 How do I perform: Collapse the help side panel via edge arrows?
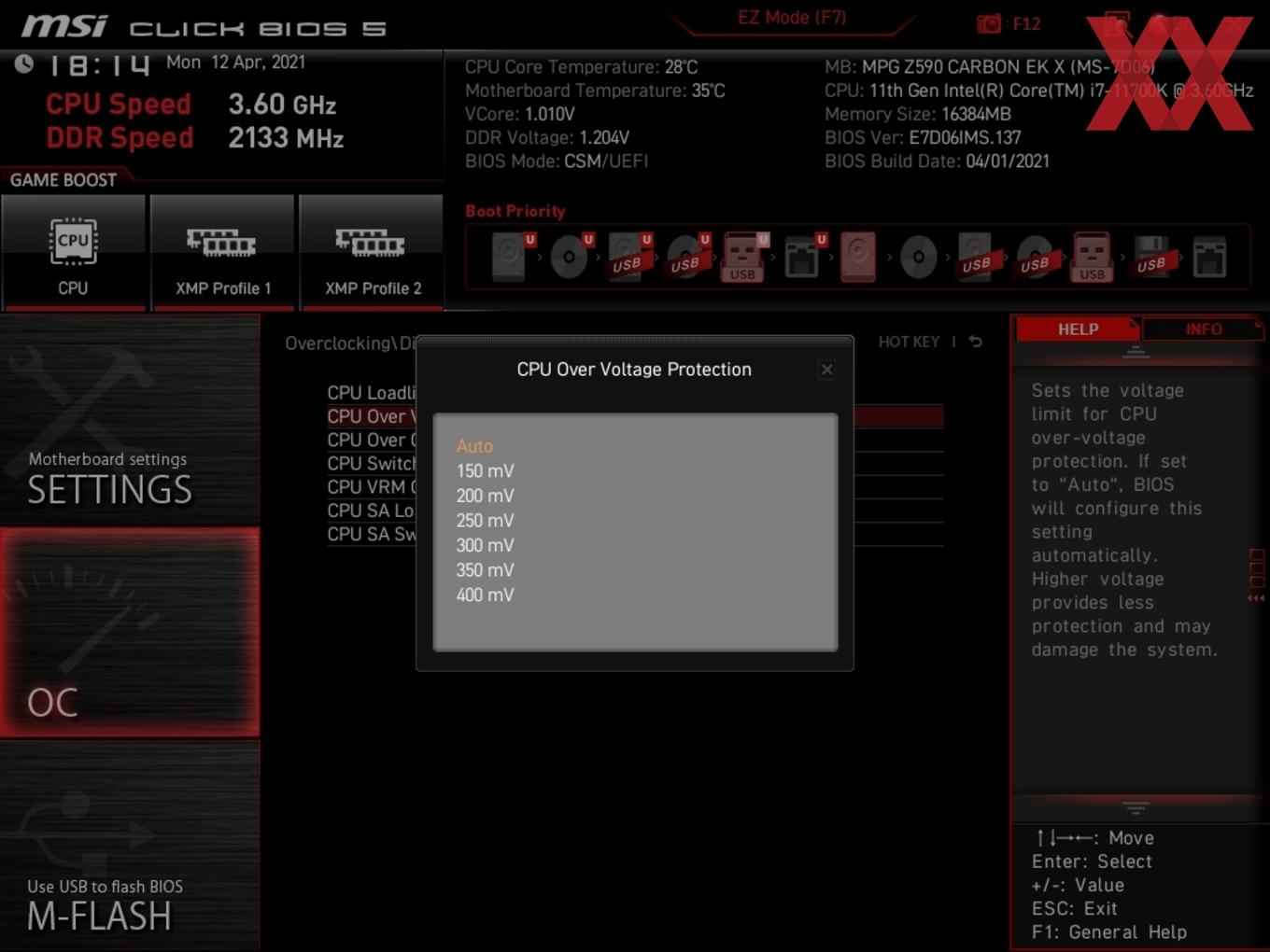[x=1256, y=597]
